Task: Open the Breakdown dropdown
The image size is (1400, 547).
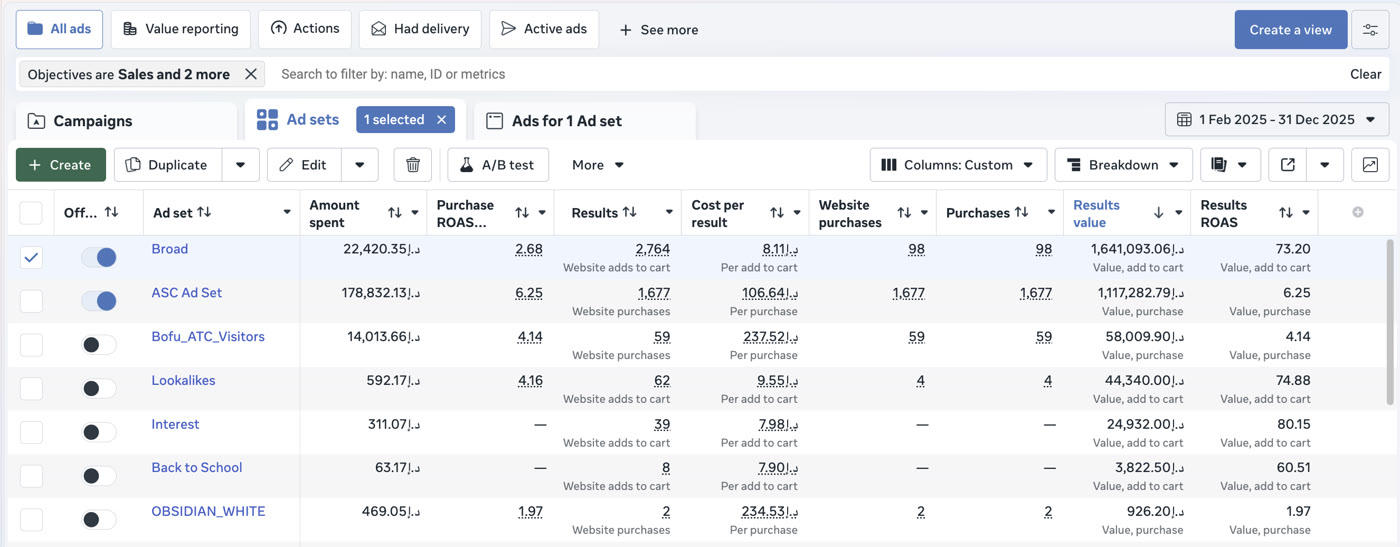Action: coord(1124,165)
